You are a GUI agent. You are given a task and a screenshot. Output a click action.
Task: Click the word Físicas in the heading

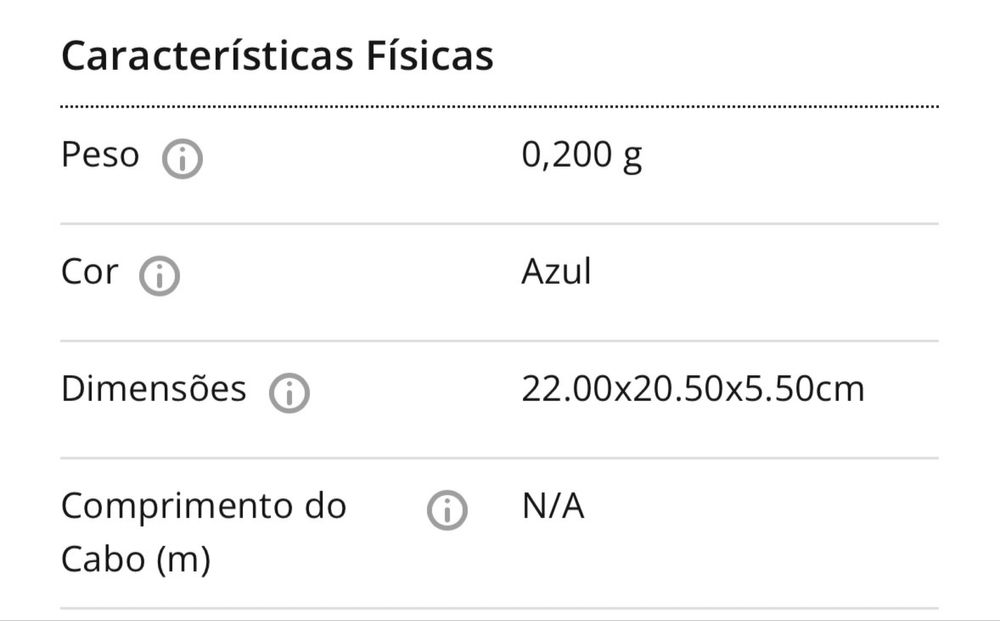[424, 57]
